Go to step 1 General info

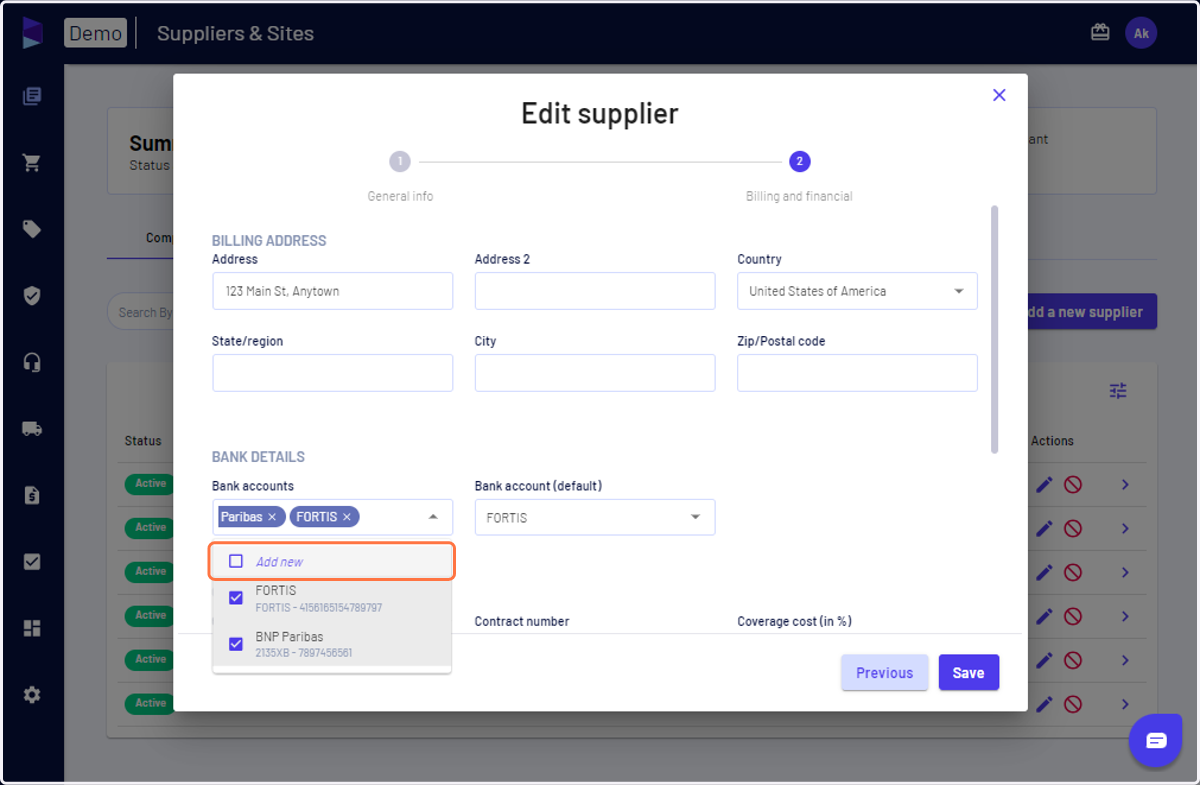click(x=400, y=161)
